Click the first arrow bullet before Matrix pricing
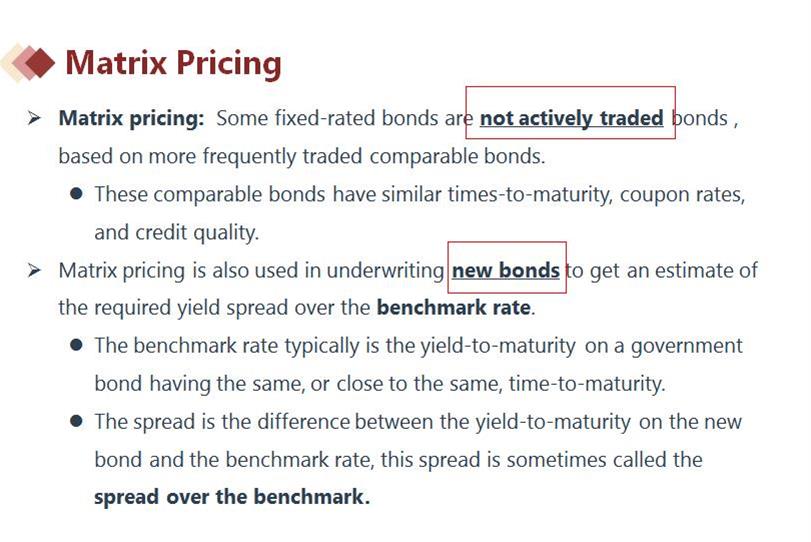 pyautogui.click(x=34, y=118)
